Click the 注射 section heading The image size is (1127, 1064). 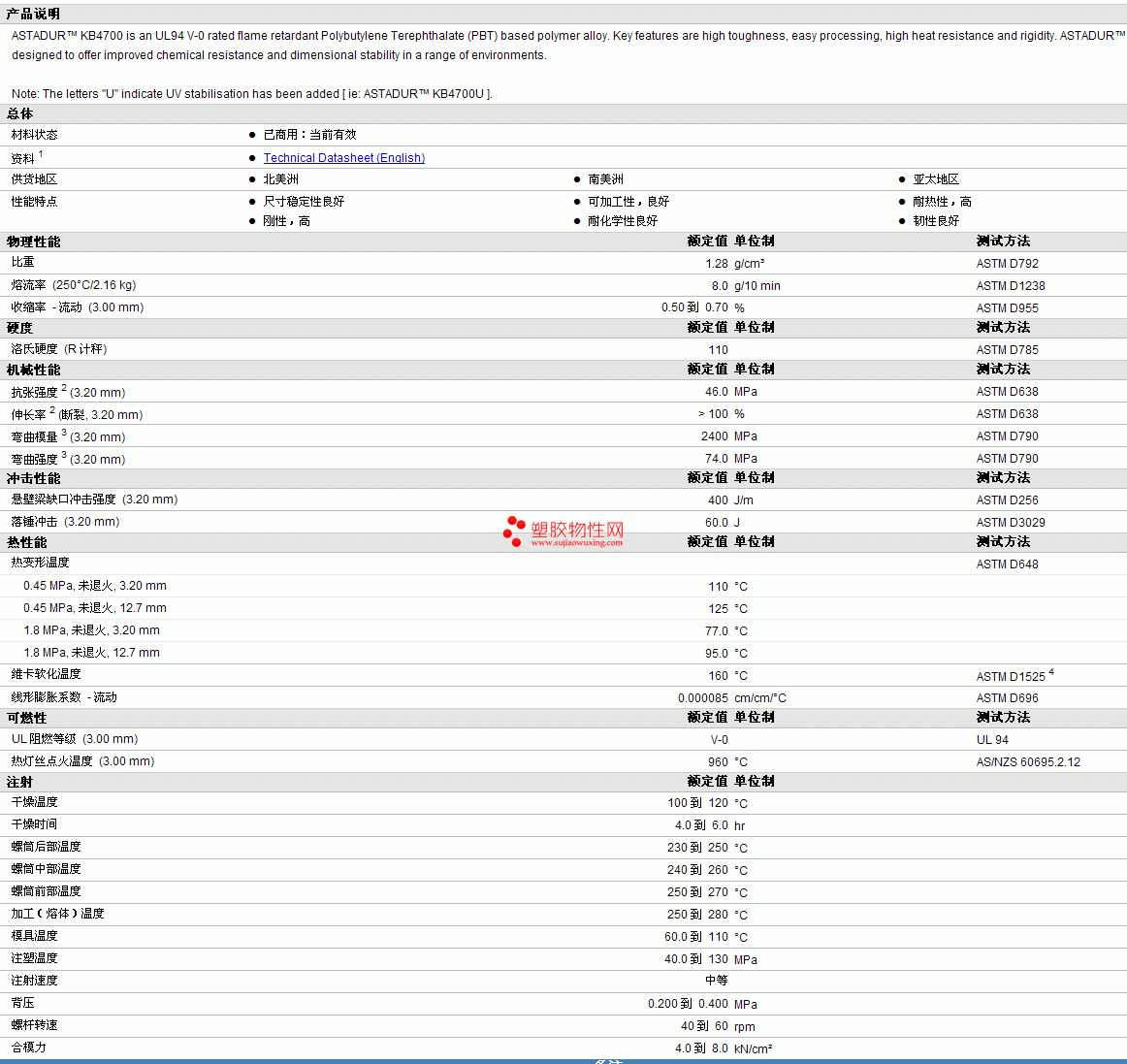(19, 782)
